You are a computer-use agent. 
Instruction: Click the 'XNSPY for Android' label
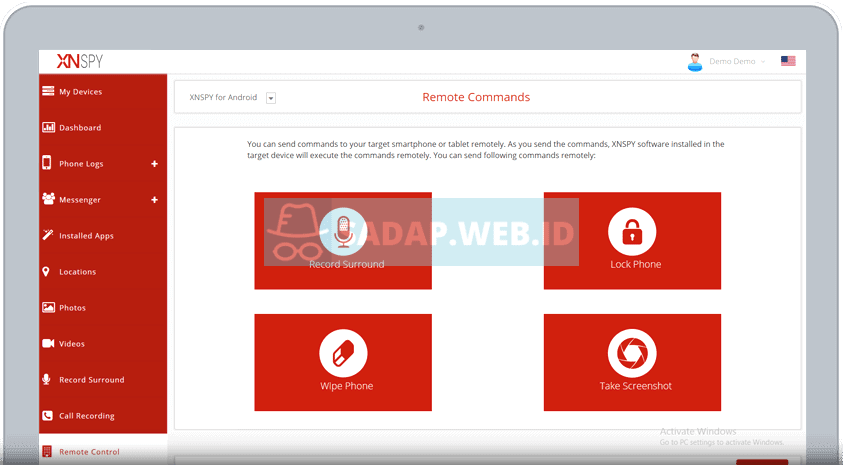click(223, 97)
